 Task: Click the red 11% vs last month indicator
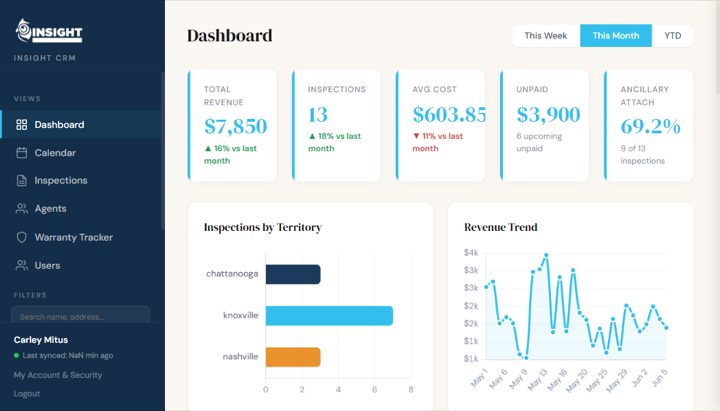[x=438, y=142]
